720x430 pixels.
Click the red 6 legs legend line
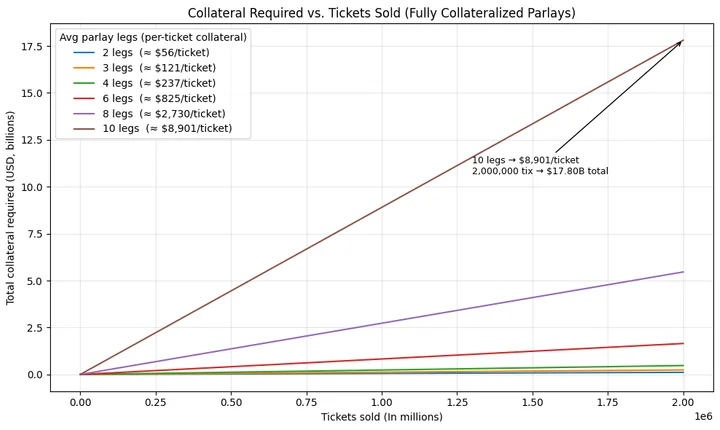click(x=84, y=98)
